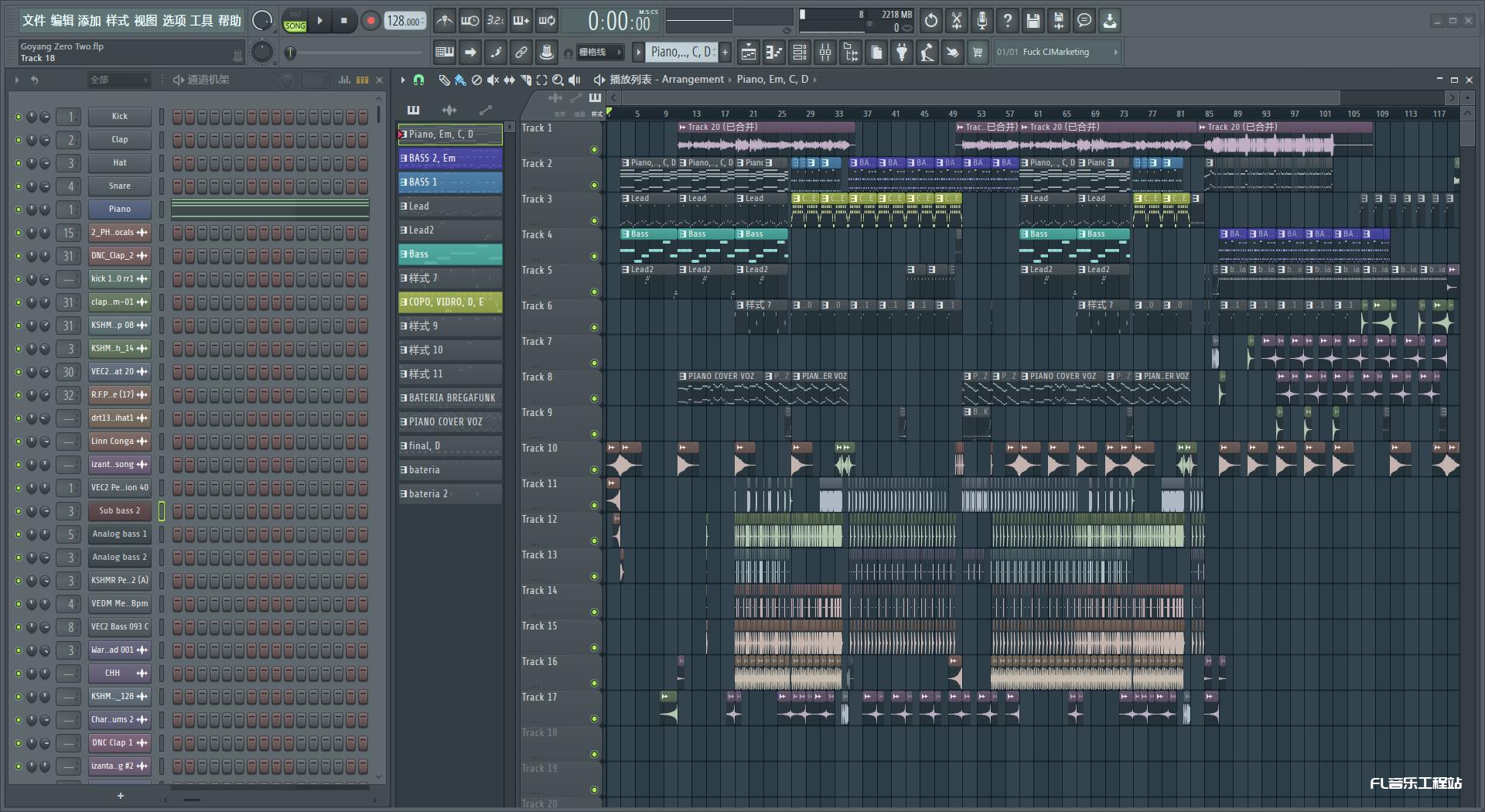Toggle the countdown before recording icon
This screenshot has width=1485, height=812.
click(496, 21)
